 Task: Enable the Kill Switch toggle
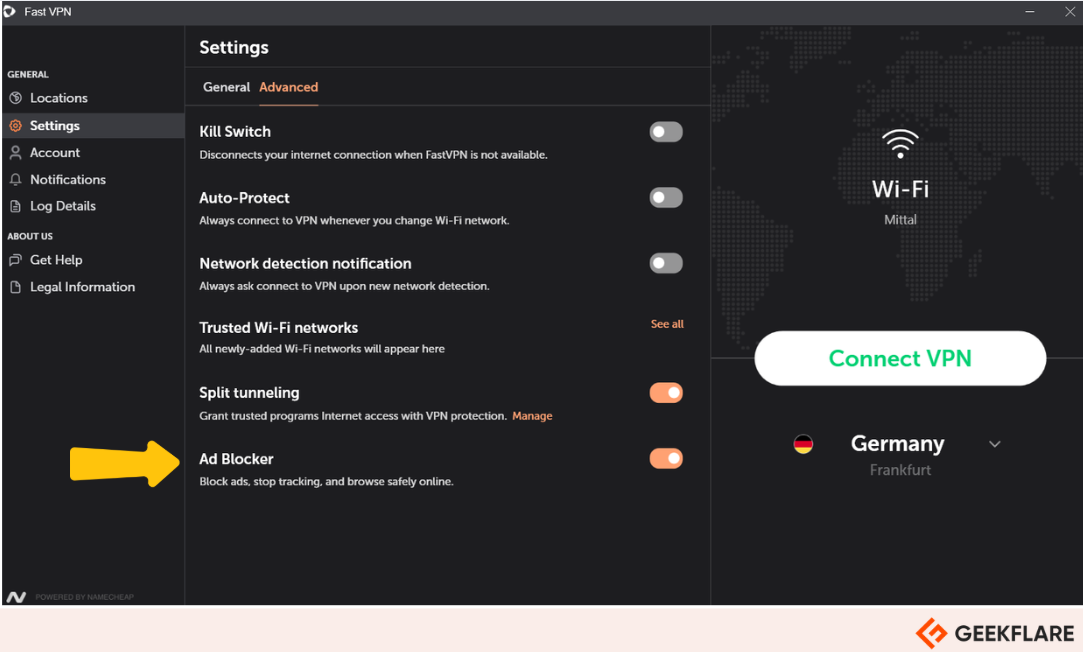(666, 131)
